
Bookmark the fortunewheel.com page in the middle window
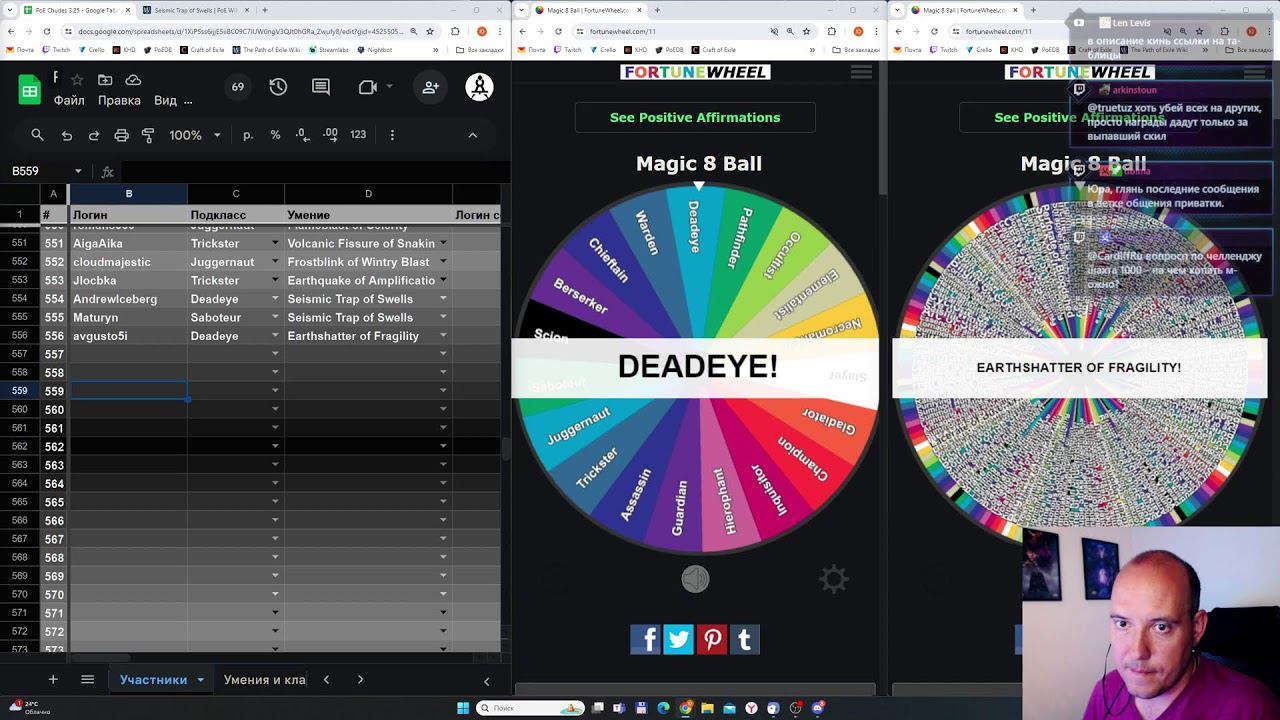click(x=808, y=31)
